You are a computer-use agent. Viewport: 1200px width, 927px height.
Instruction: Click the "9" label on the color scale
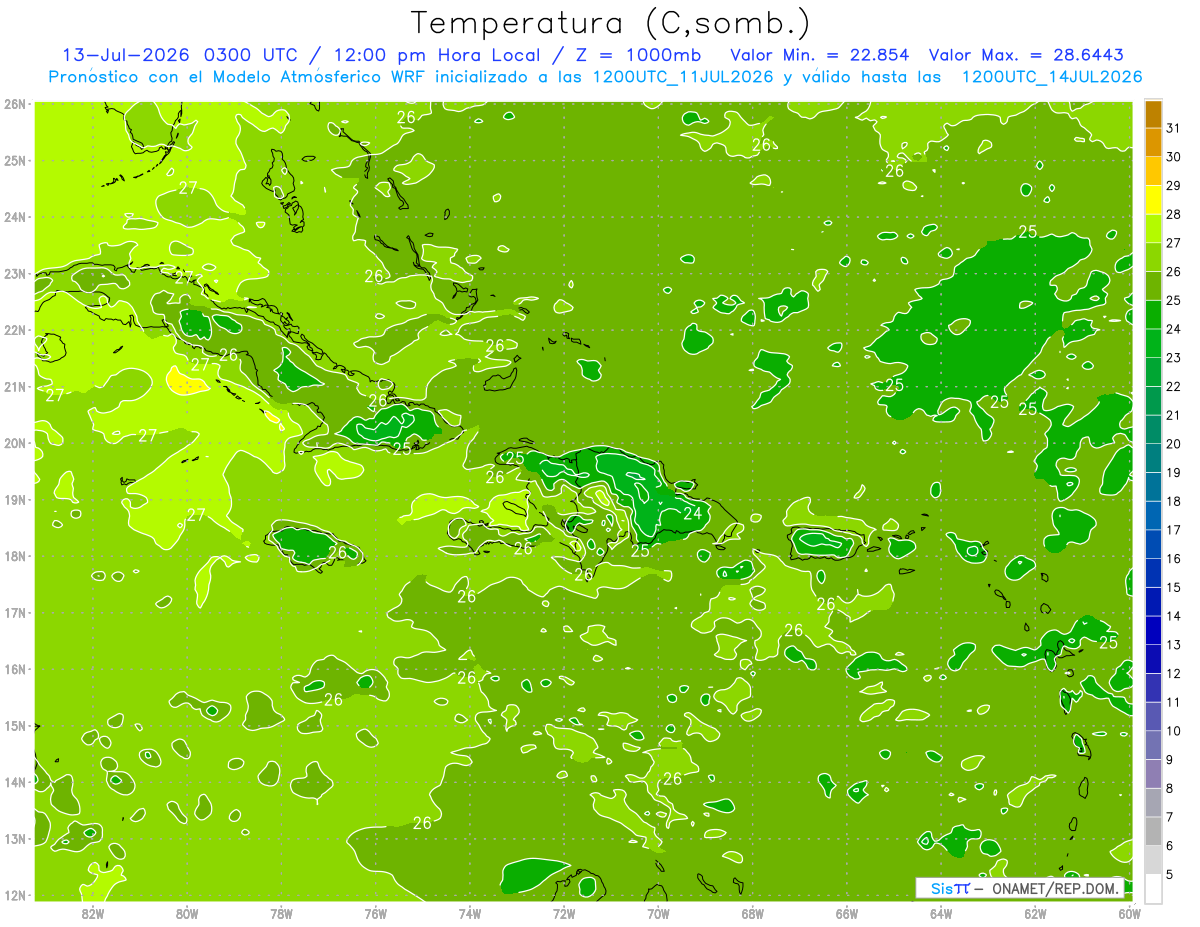(1170, 760)
